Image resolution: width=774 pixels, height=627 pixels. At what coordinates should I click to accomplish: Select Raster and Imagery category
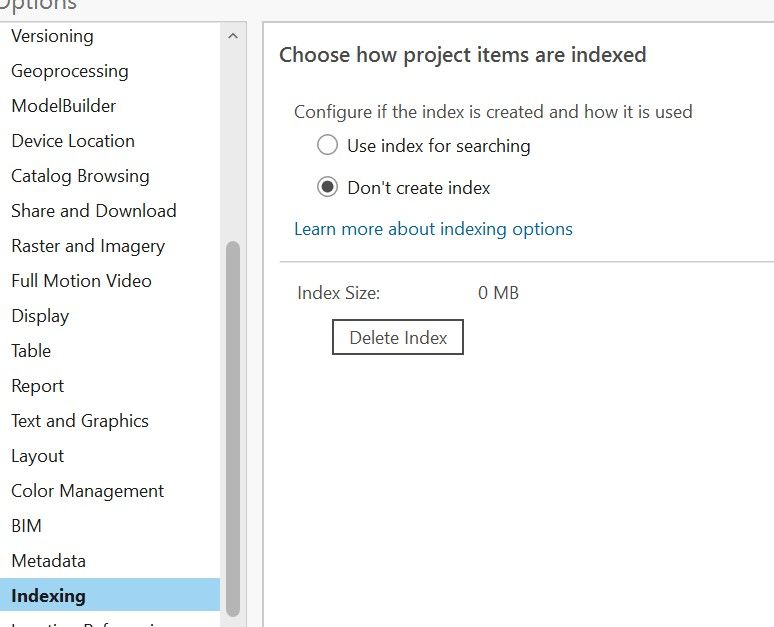click(x=88, y=246)
